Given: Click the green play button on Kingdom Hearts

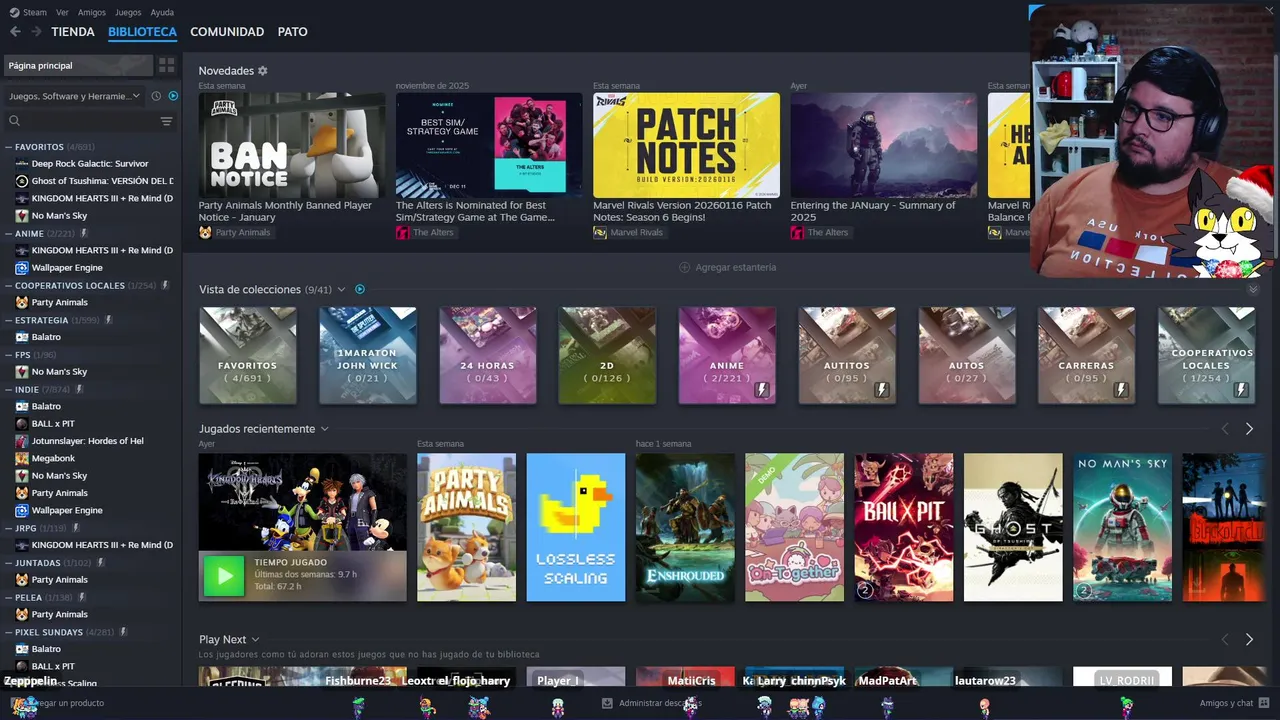Looking at the screenshot, I should pyautogui.click(x=224, y=576).
